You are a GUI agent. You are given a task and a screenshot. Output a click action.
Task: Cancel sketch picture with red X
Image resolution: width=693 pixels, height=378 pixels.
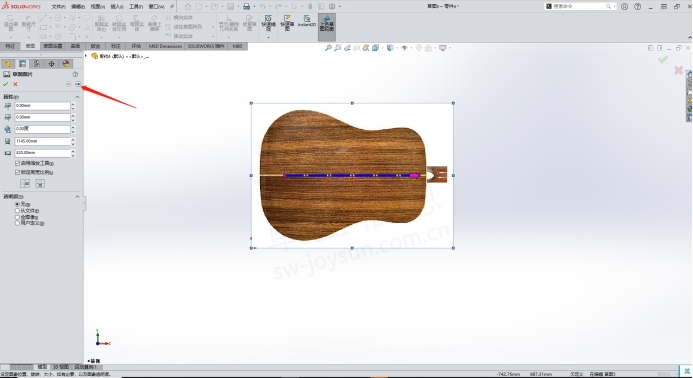[x=15, y=84]
